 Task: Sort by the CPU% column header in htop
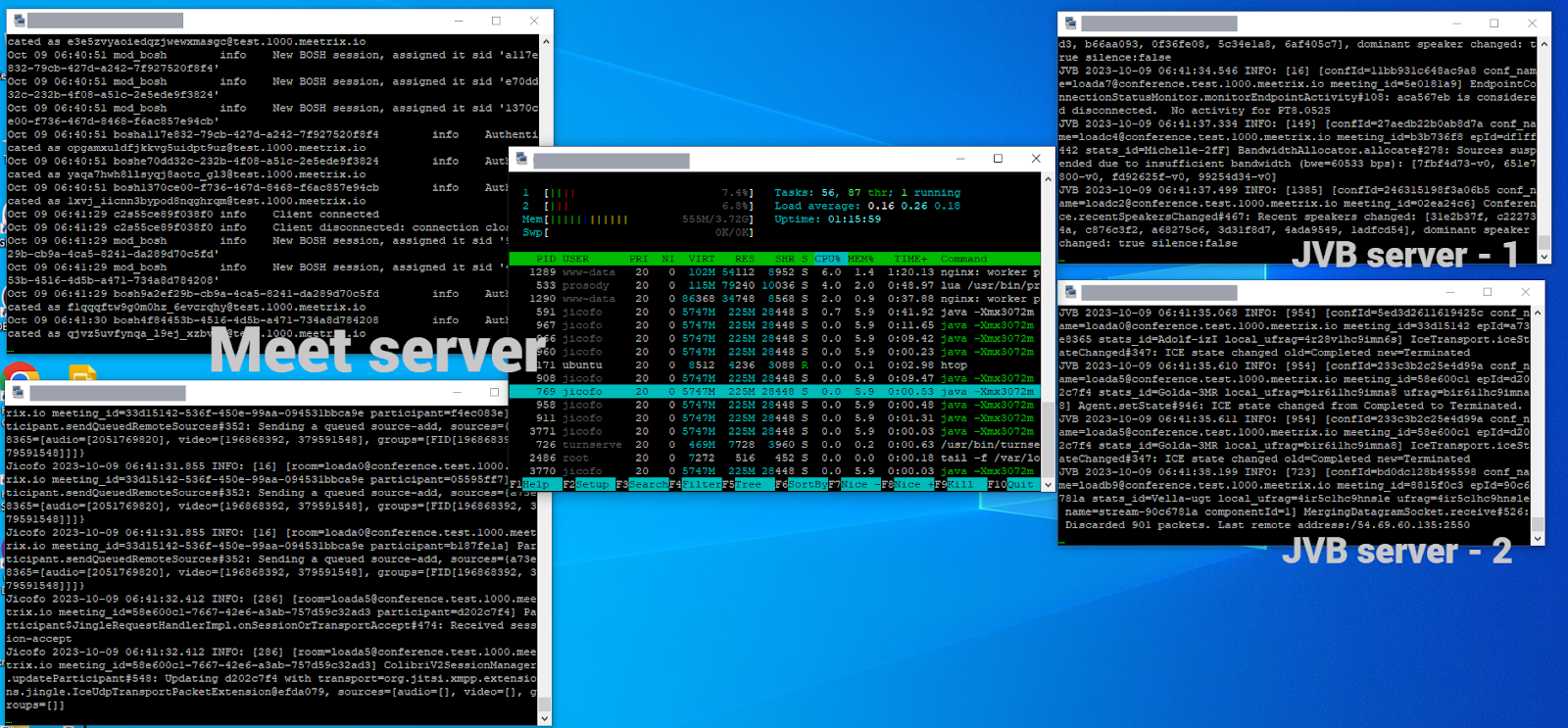pos(827,259)
